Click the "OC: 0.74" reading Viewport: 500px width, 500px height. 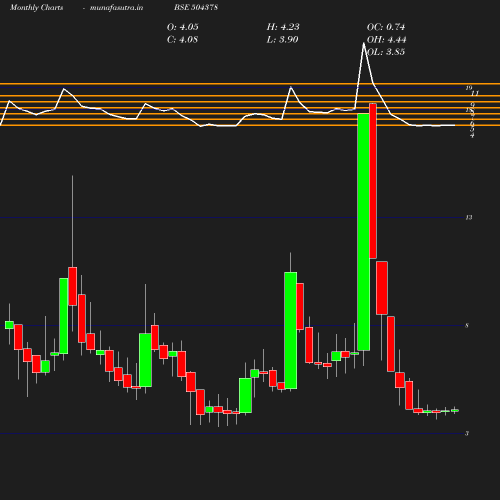(386, 27)
